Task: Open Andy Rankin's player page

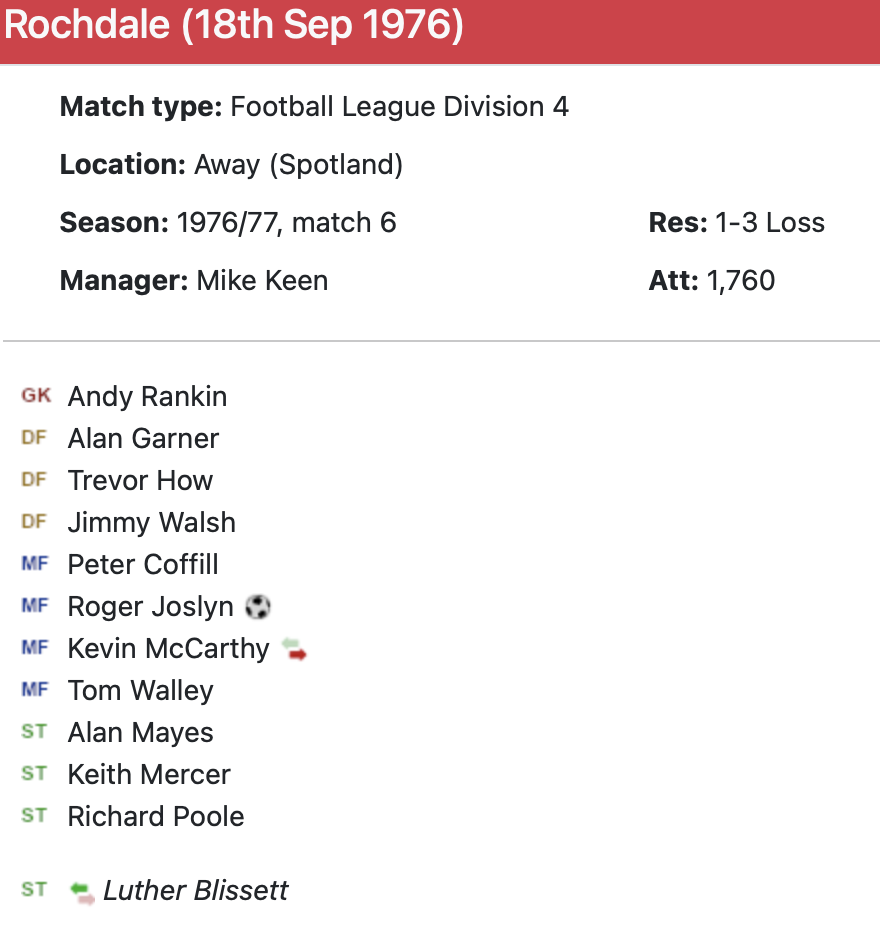Action: (147, 396)
